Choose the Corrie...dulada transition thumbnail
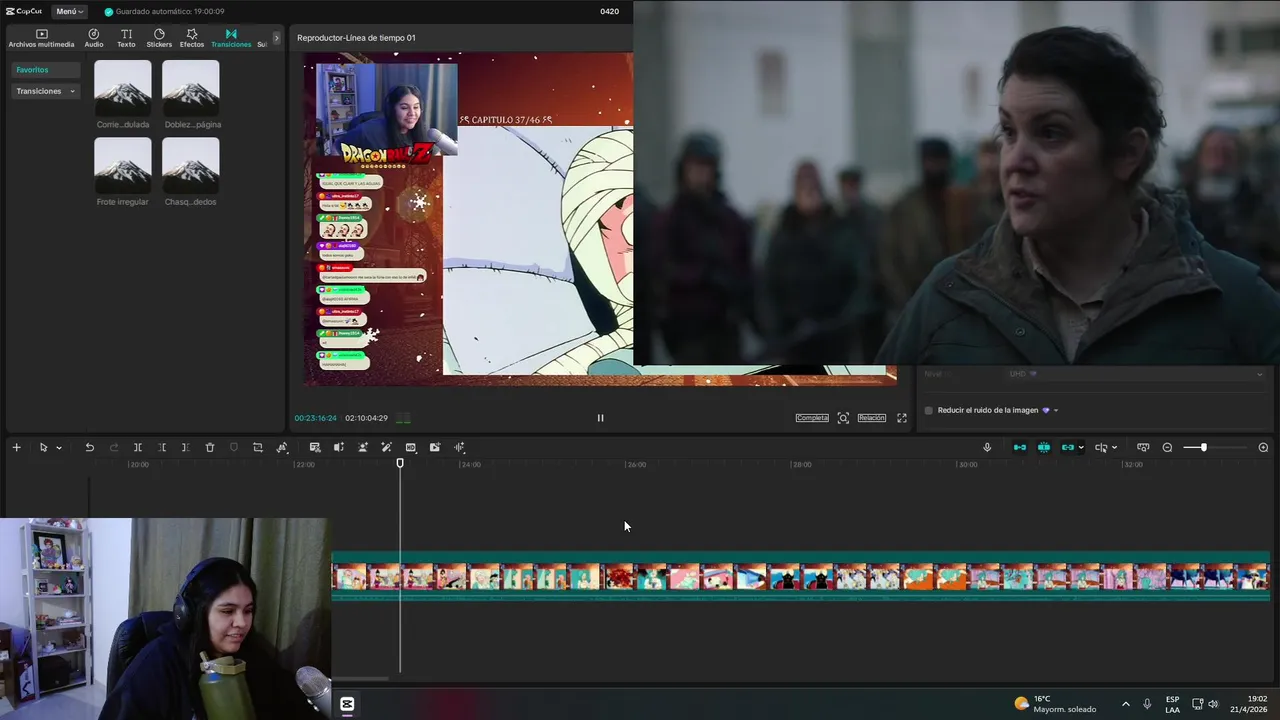The image size is (1280, 720). click(123, 88)
